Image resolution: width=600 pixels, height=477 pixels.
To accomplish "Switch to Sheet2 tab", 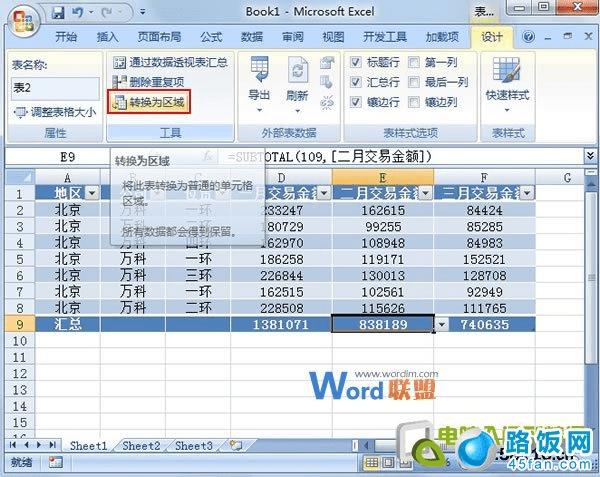I will click(x=141, y=446).
